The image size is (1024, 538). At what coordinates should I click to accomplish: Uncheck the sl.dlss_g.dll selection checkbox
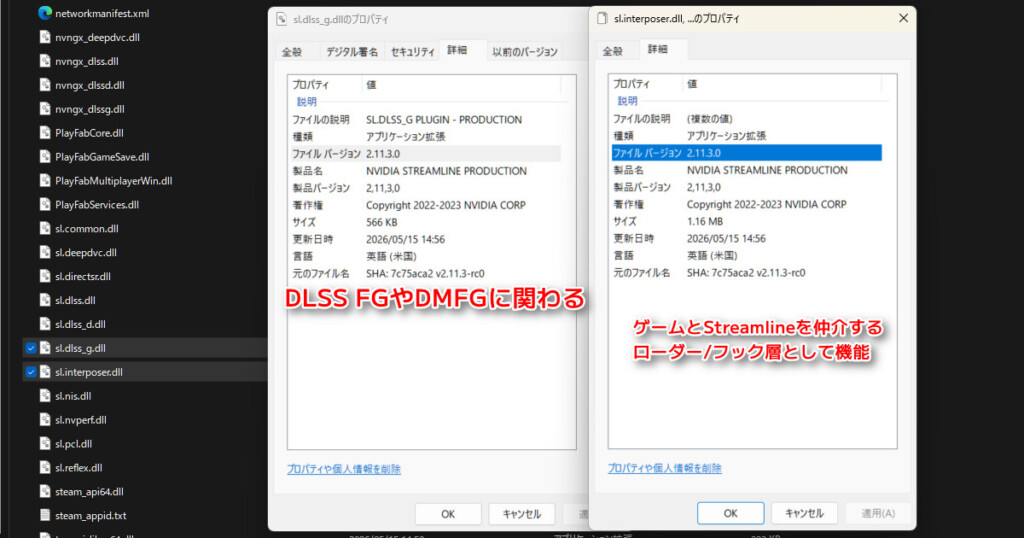31,348
